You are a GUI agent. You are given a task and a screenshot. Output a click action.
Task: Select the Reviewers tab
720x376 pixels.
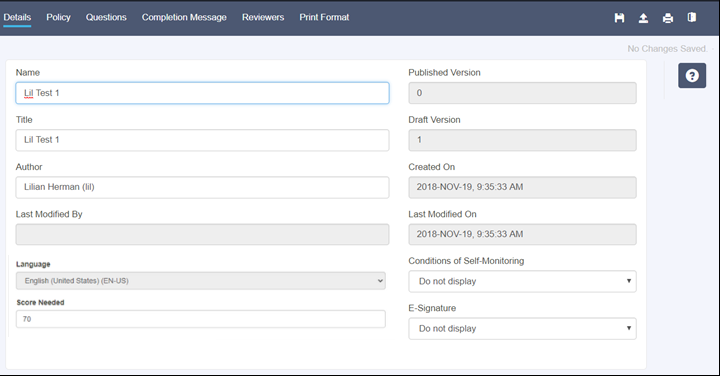pyautogui.click(x=263, y=17)
